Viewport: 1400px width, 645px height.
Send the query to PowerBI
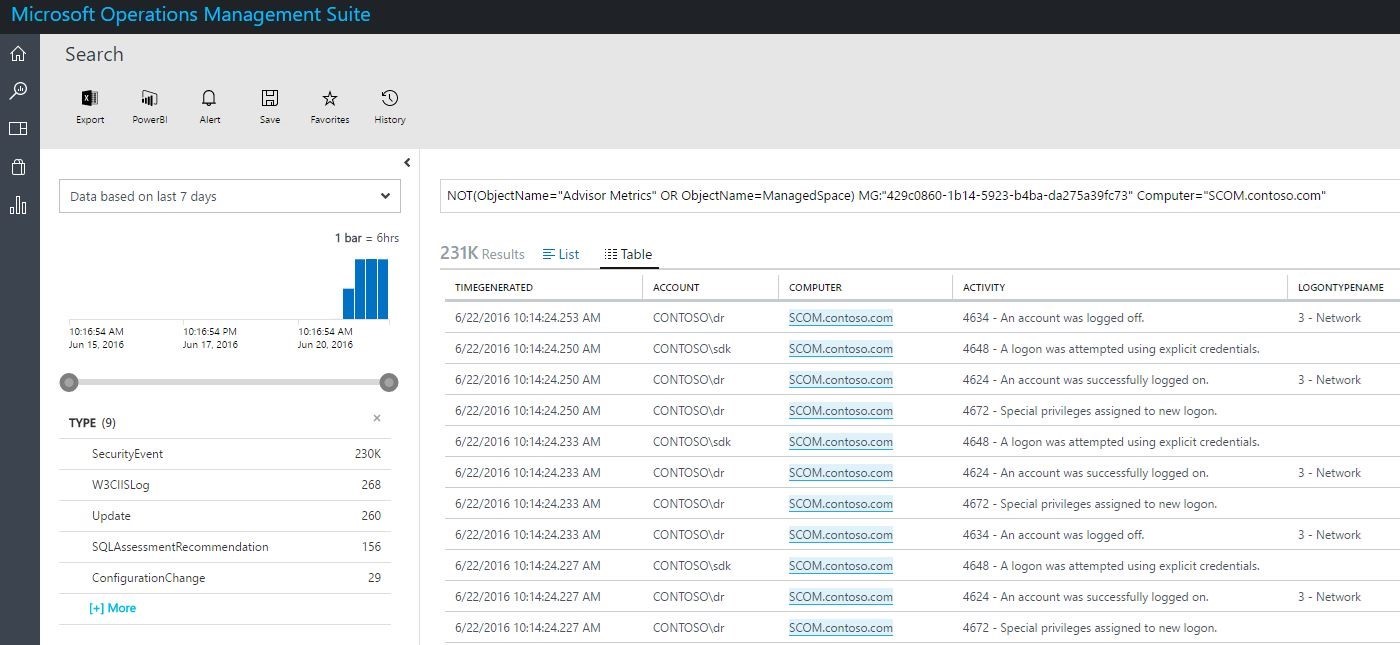tap(150, 107)
